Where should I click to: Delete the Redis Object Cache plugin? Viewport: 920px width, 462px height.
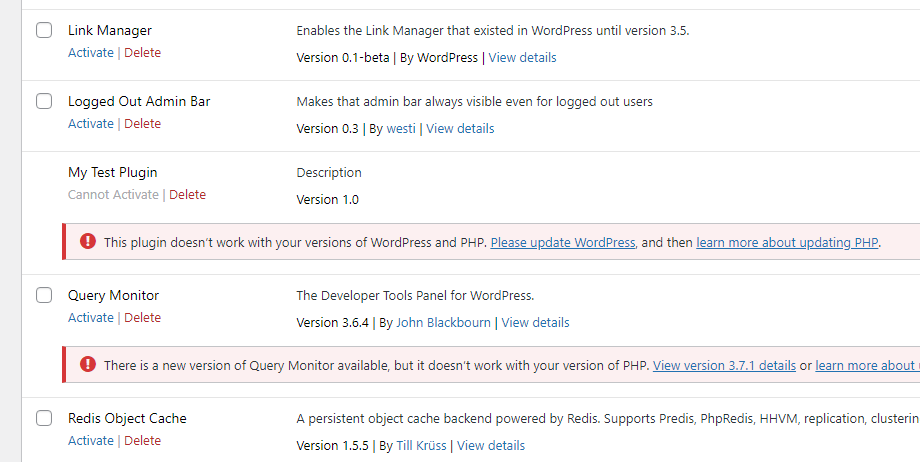tap(142, 440)
